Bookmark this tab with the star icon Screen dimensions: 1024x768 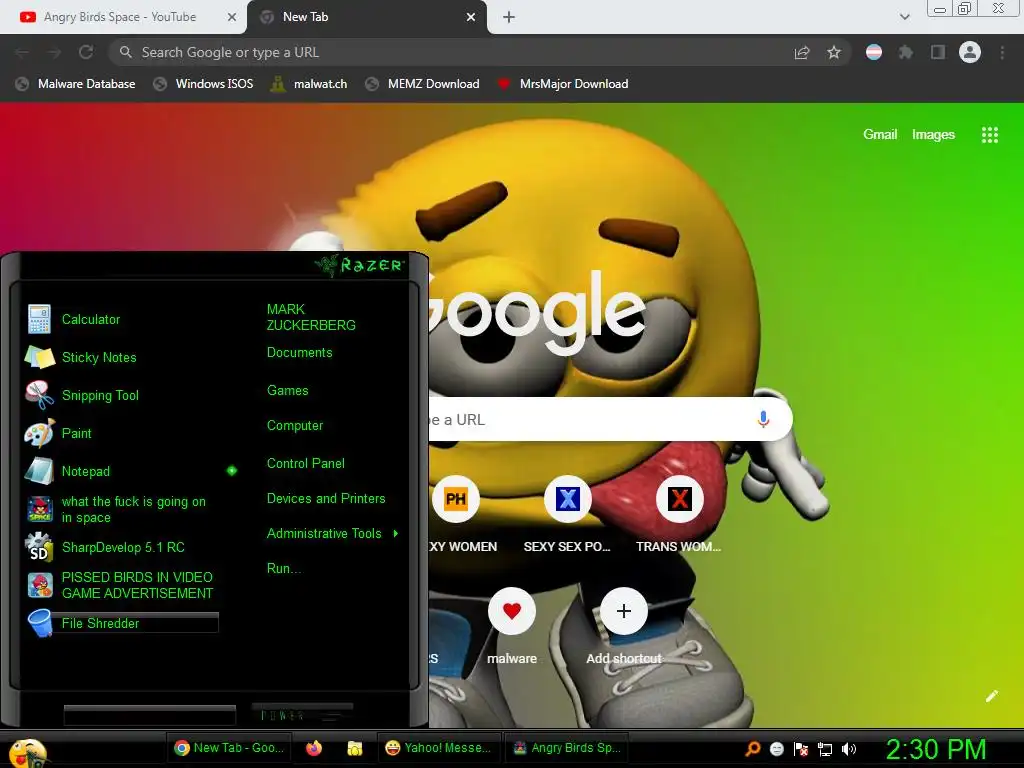[834, 52]
